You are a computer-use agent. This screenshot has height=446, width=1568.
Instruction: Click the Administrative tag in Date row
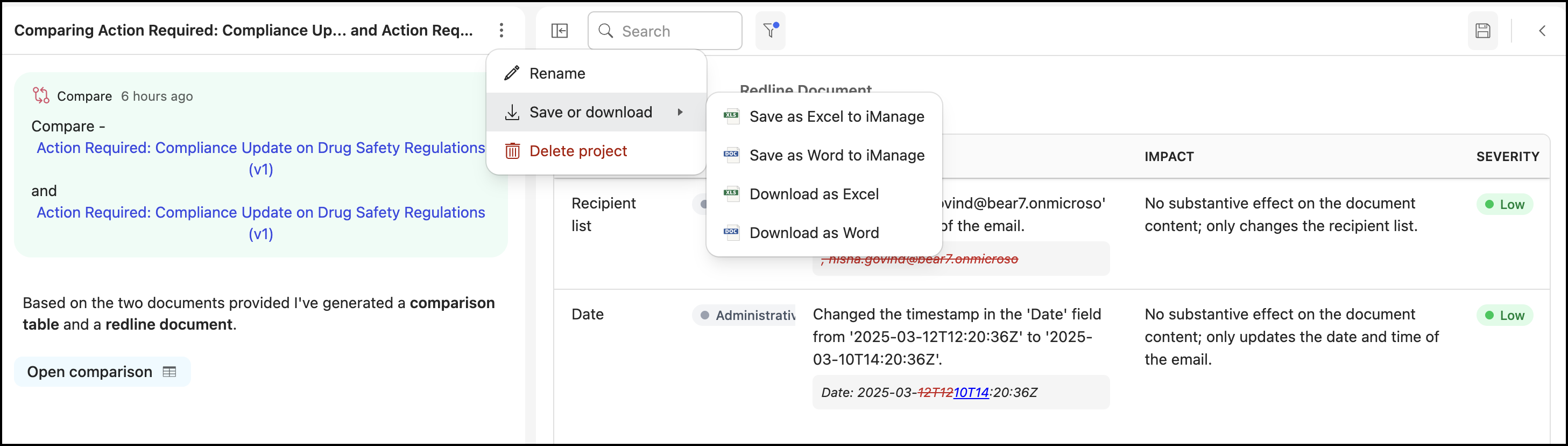[744, 315]
